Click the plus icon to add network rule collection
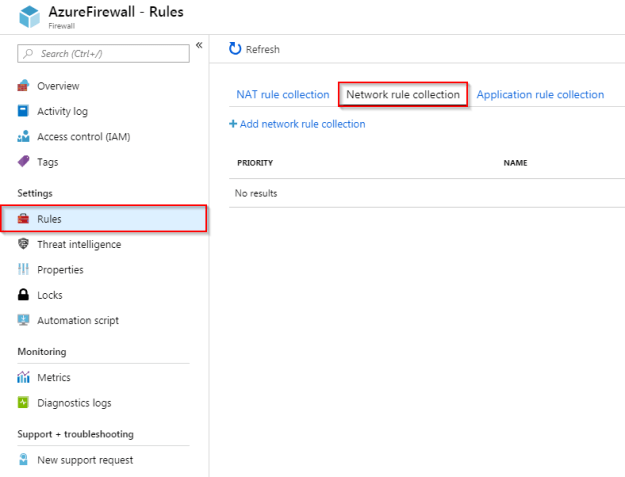 pyautogui.click(x=233, y=124)
